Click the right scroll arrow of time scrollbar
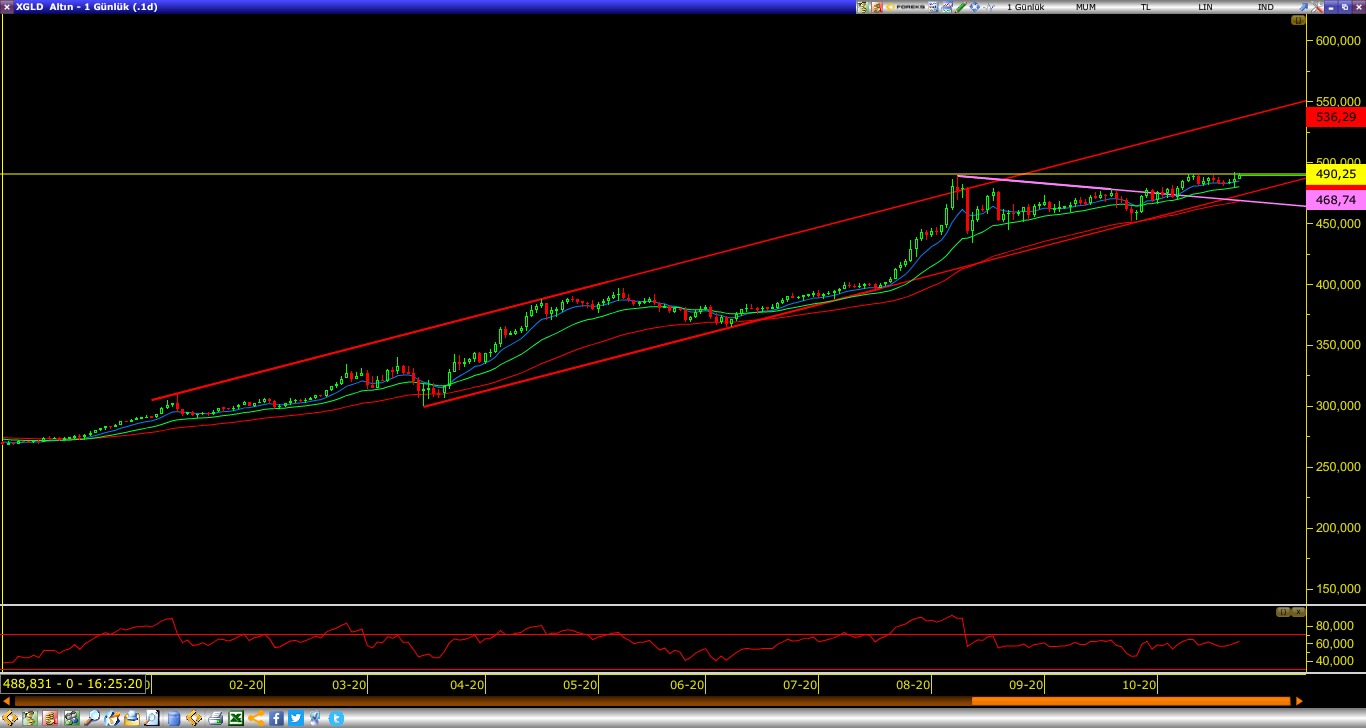 (1299, 700)
